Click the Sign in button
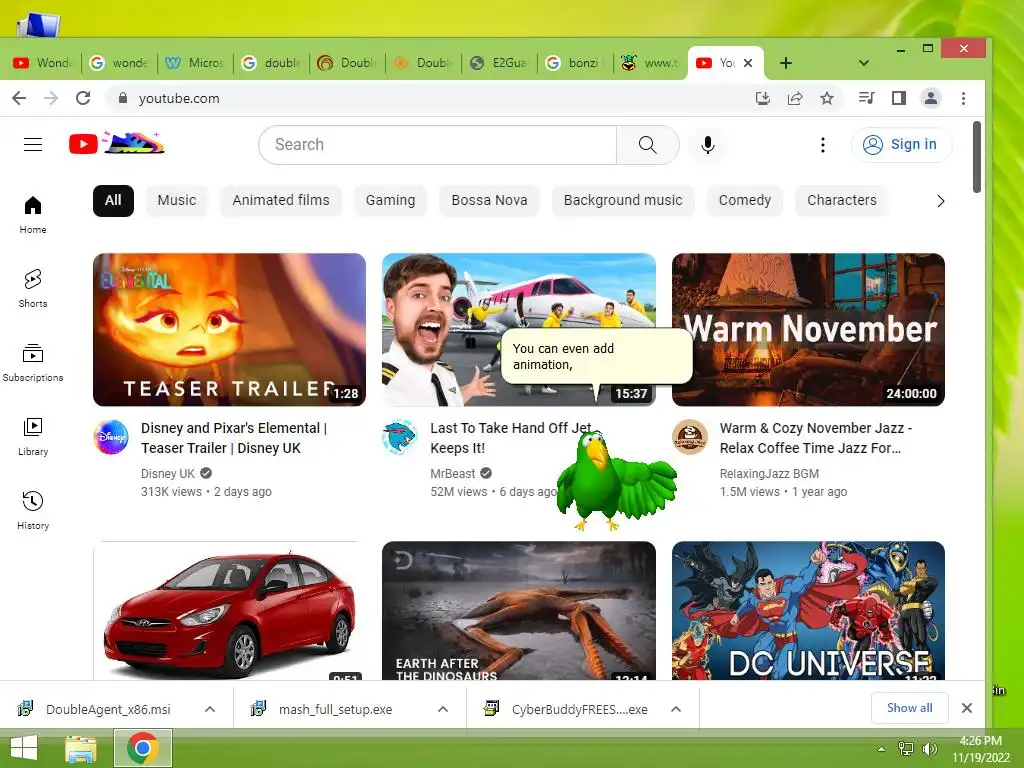The width and height of the screenshot is (1024, 768). (901, 144)
